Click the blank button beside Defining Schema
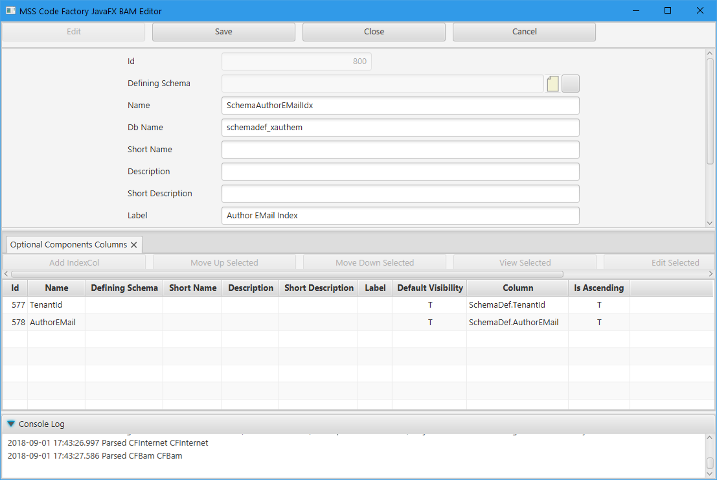 pyautogui.click(x=571, y=84)
